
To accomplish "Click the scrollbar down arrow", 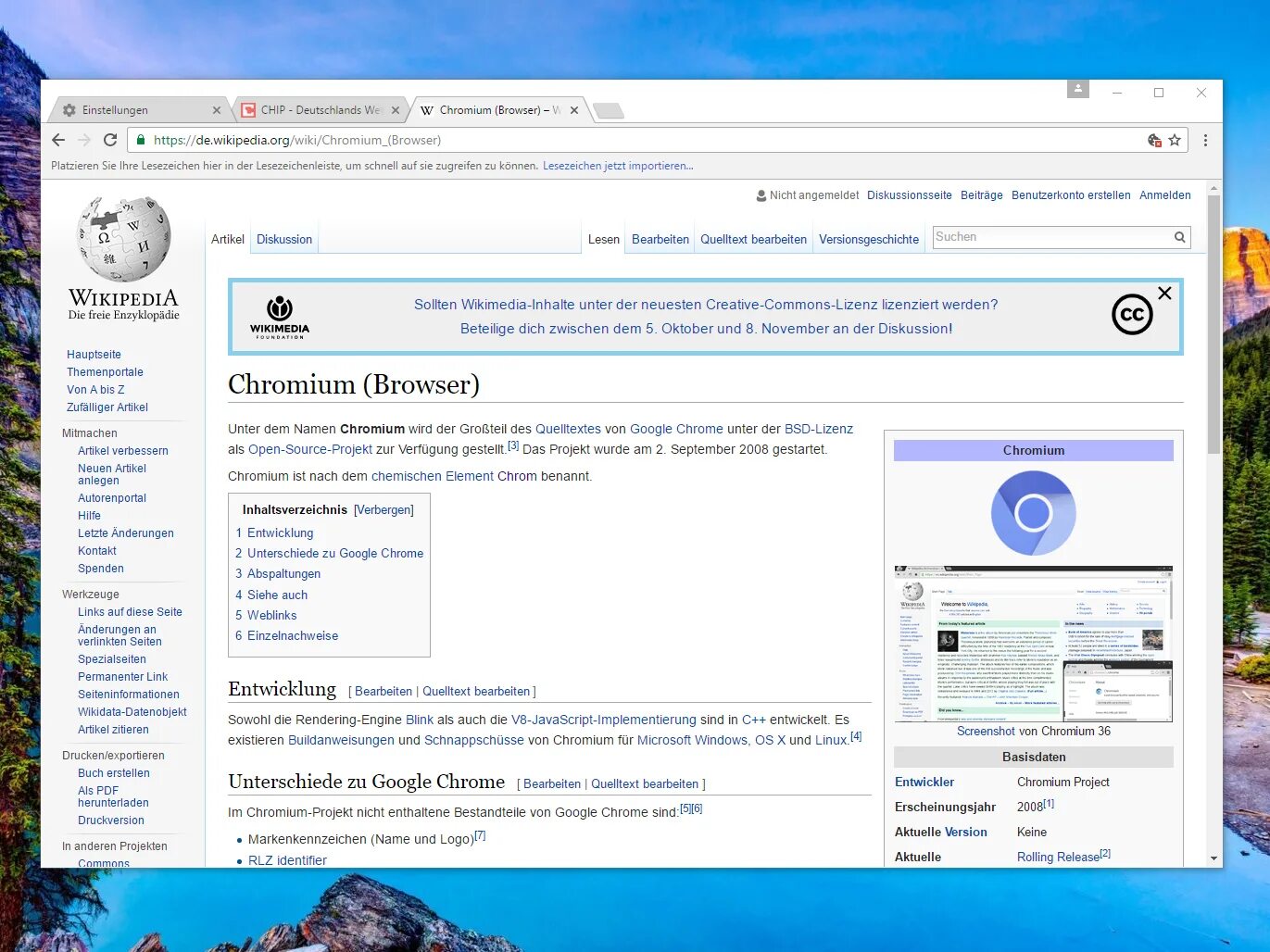I will pyautogui.click(x=1213, y=858).
